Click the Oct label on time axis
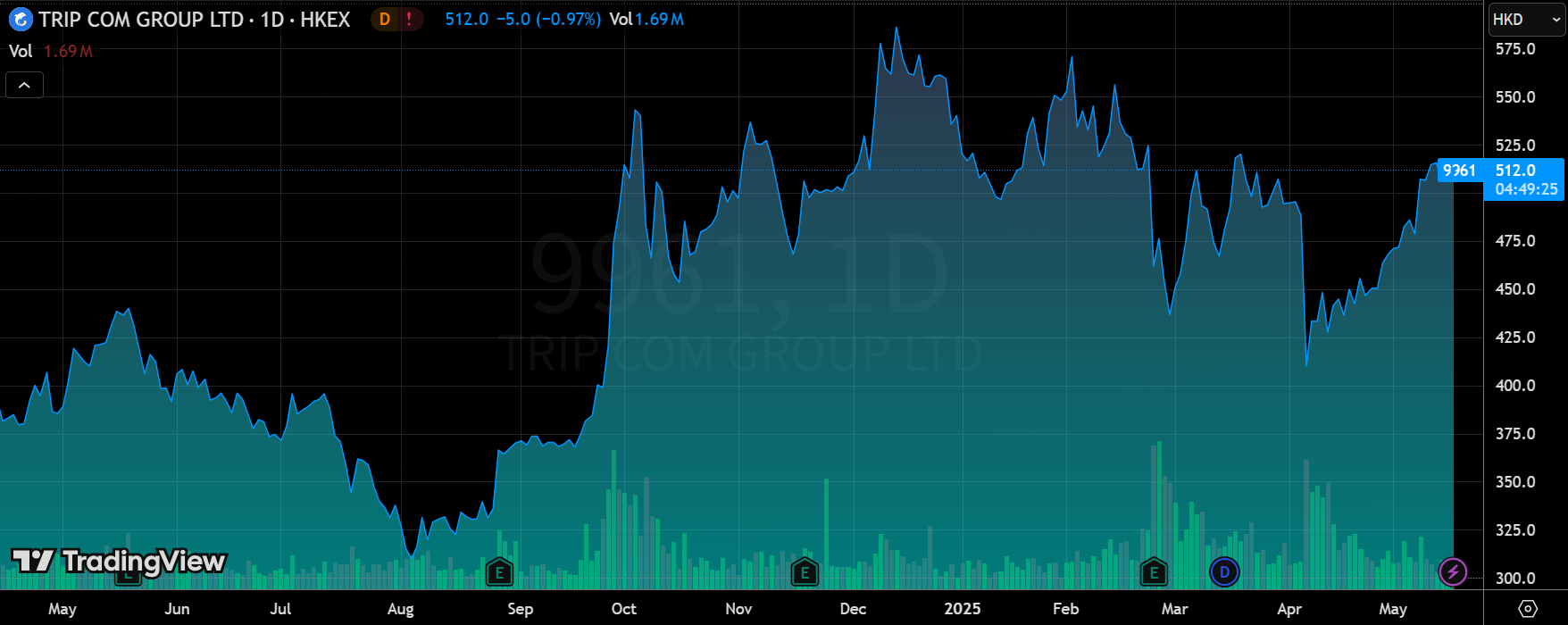Viewport: 1568px width, 625px height. pos(623,609)
